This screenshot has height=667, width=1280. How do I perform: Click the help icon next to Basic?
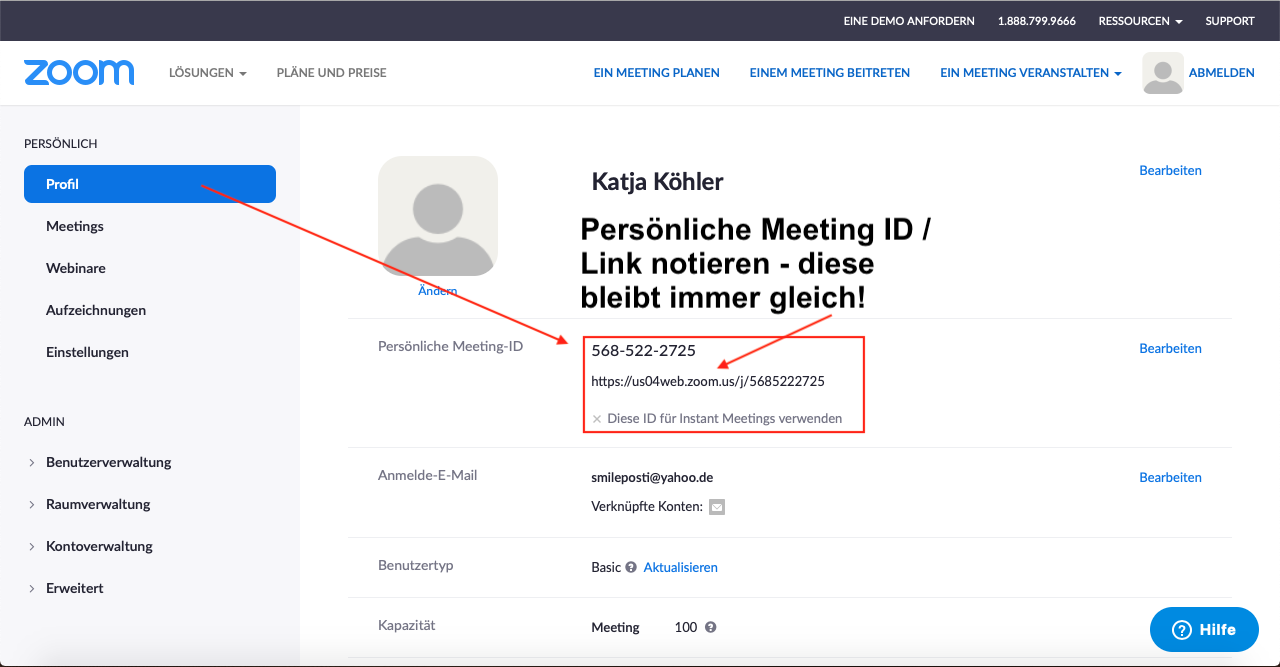click(x=631, y=567)
